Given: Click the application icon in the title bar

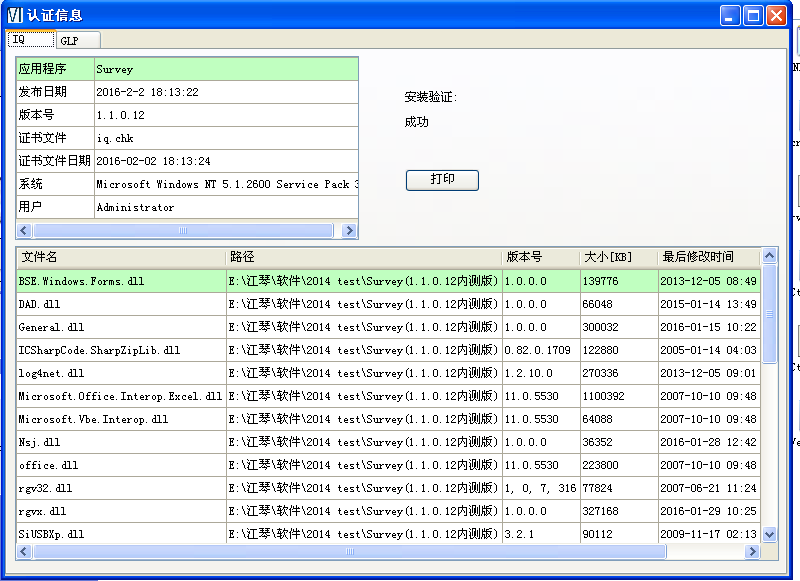Looking at the screenshot, I should click(x=14, y=14).
